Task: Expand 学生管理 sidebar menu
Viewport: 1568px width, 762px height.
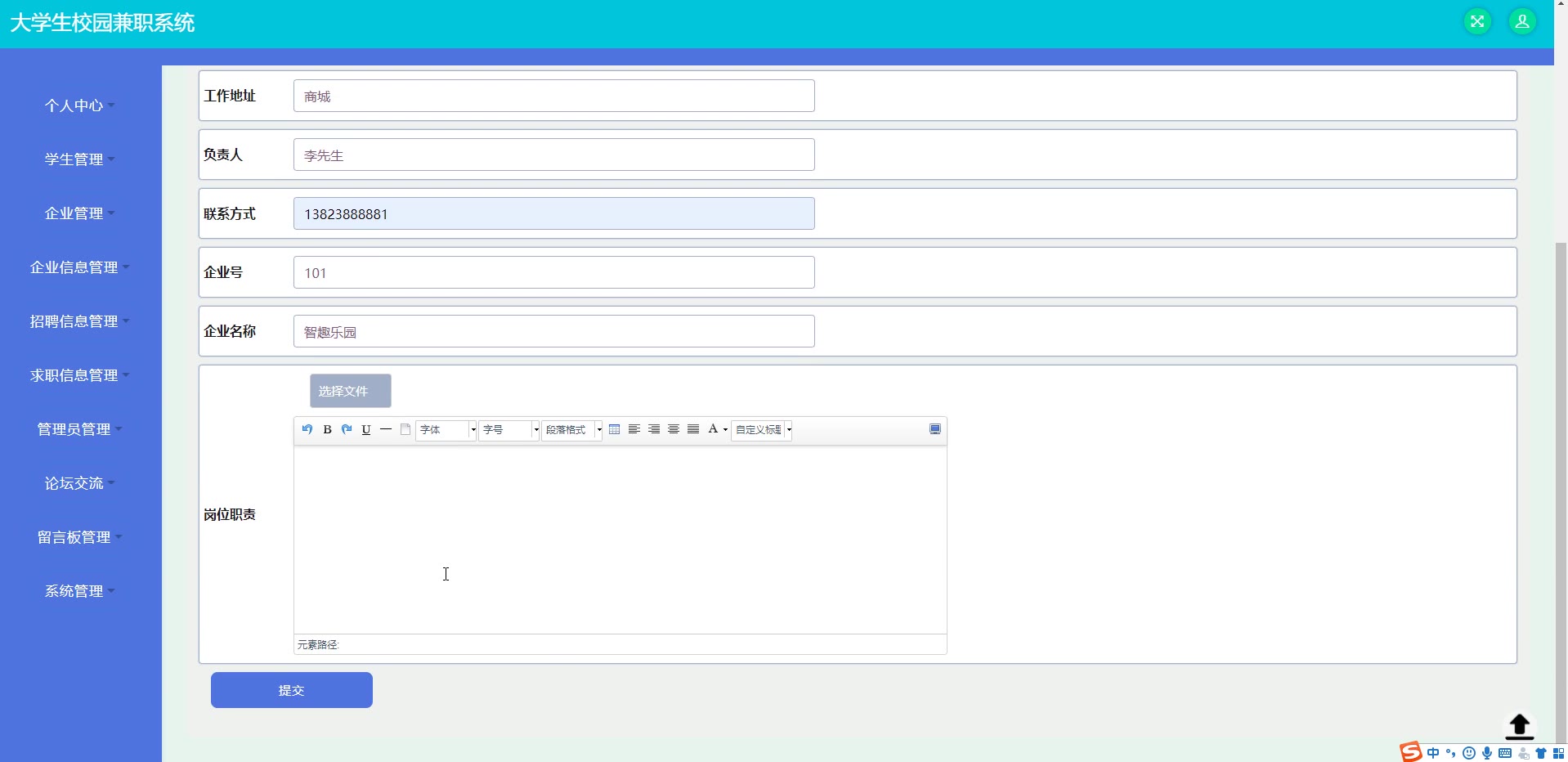Action: (x=79, y=159)
